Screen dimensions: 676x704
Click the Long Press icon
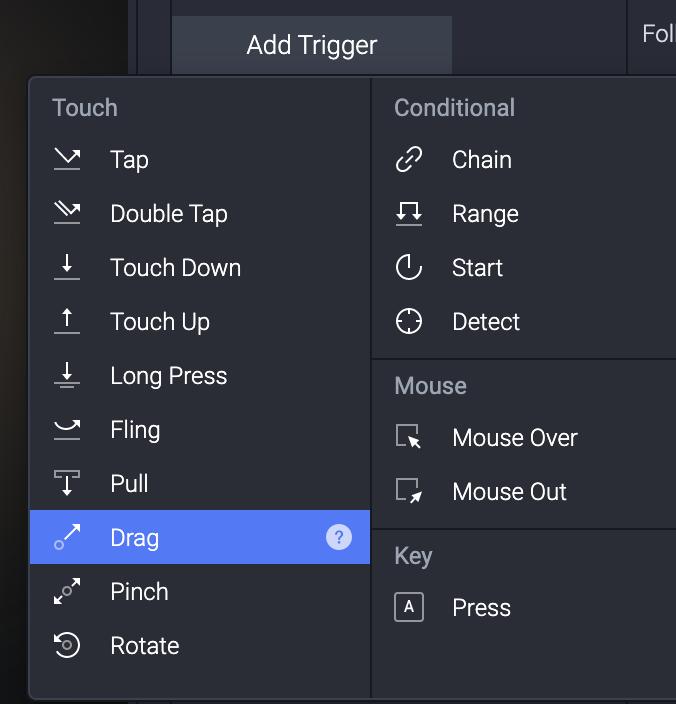[67, 376]
